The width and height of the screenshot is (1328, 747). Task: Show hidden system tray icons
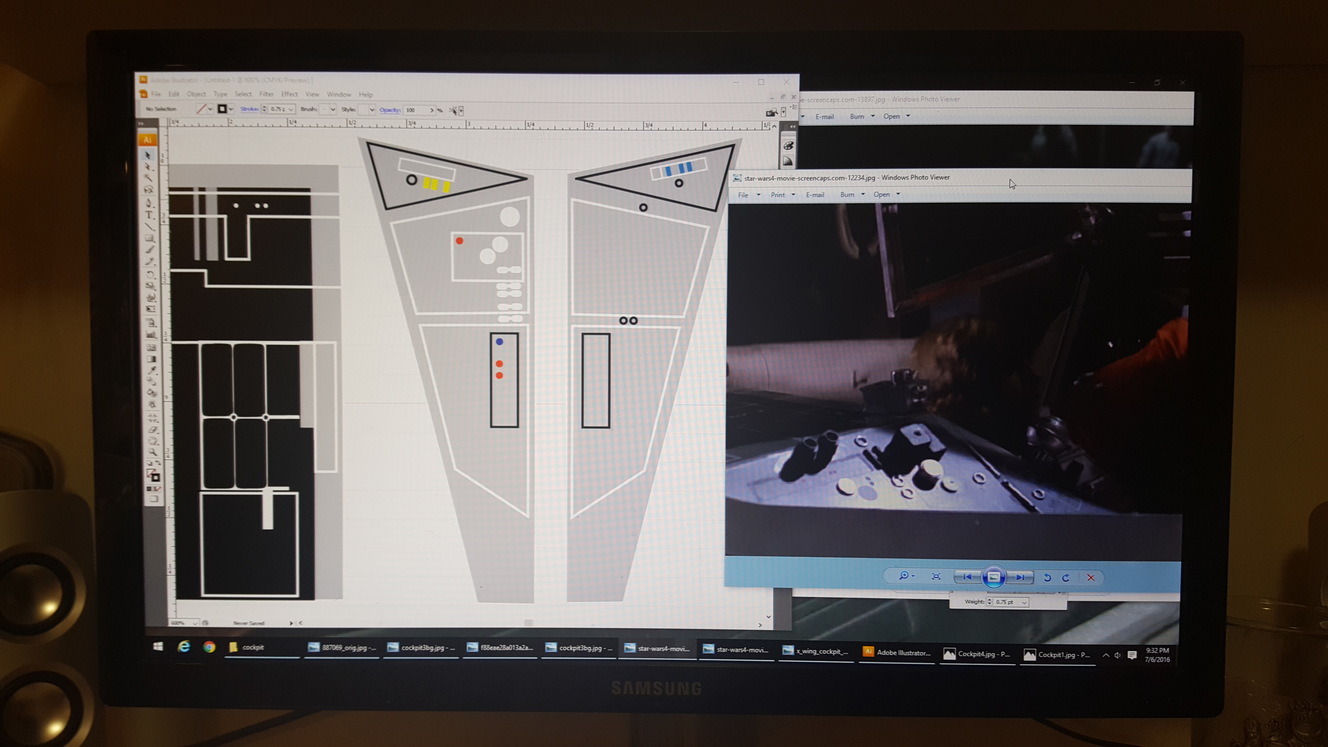click(1106, 655)
